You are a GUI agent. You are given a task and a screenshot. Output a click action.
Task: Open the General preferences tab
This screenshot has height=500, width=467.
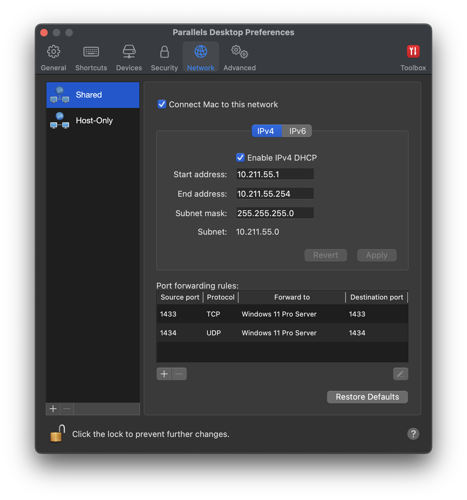pos(53,58)
